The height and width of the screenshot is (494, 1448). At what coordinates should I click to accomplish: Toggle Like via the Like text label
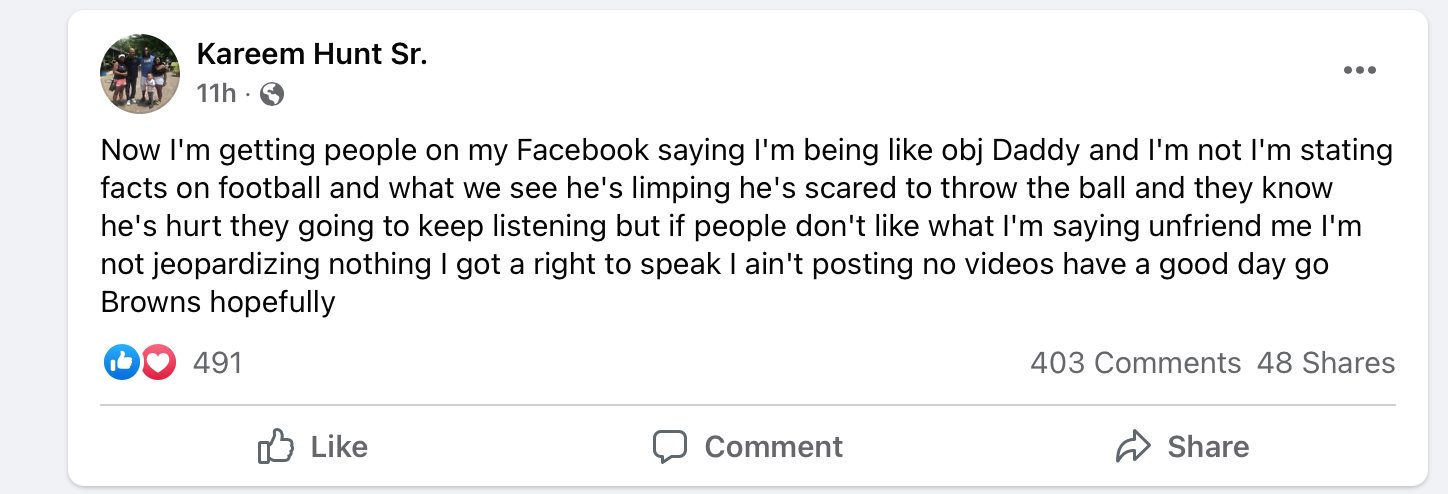pos(339,446)
